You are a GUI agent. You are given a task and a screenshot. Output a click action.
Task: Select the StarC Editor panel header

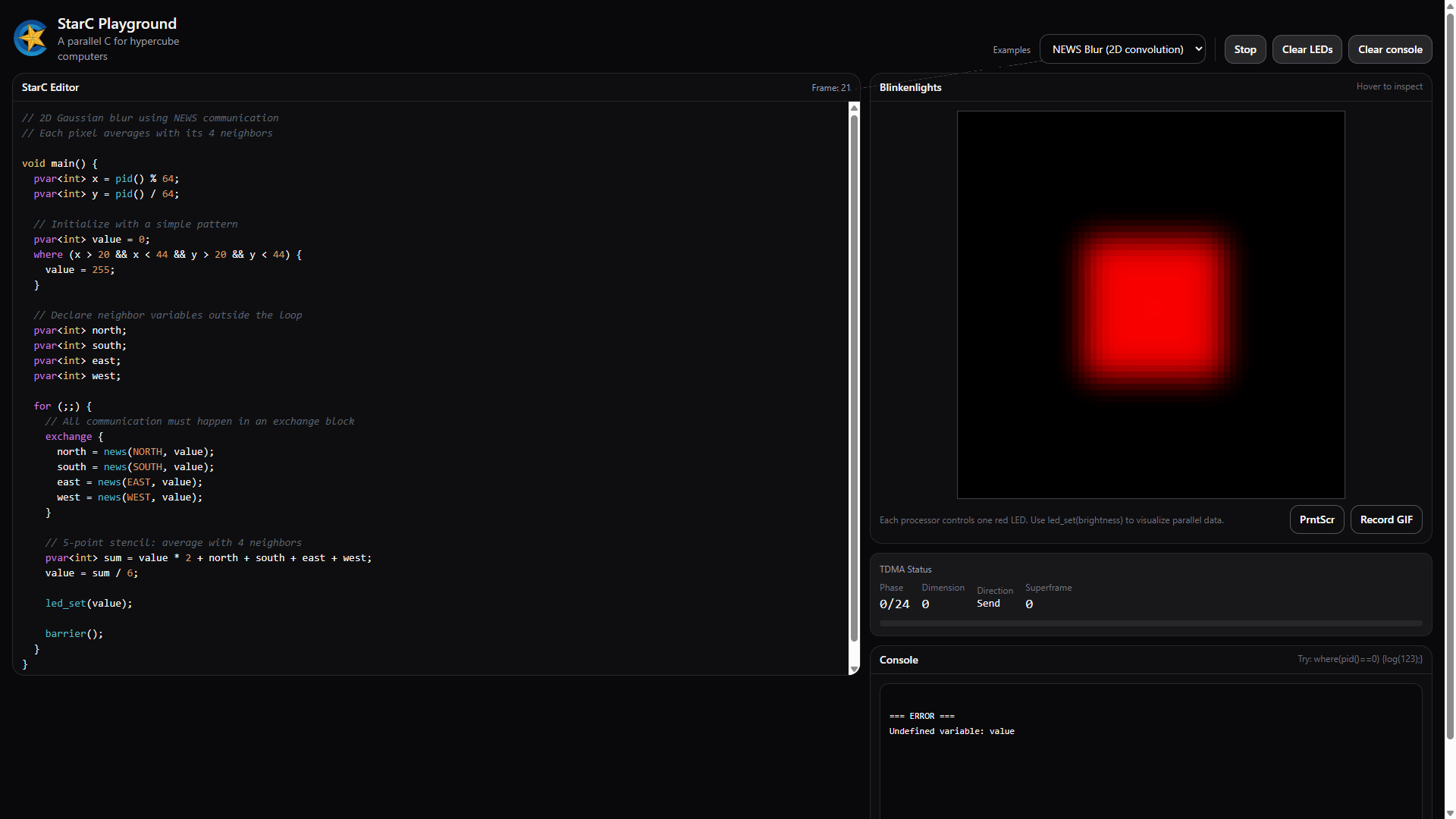point(50,87)
